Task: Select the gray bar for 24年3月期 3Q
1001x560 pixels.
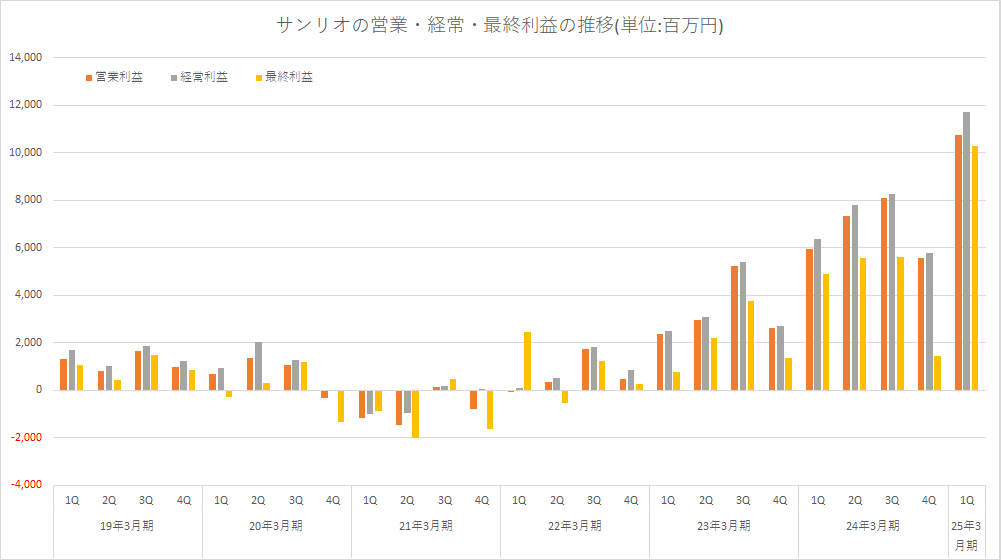Action: (x=892, y=292)
